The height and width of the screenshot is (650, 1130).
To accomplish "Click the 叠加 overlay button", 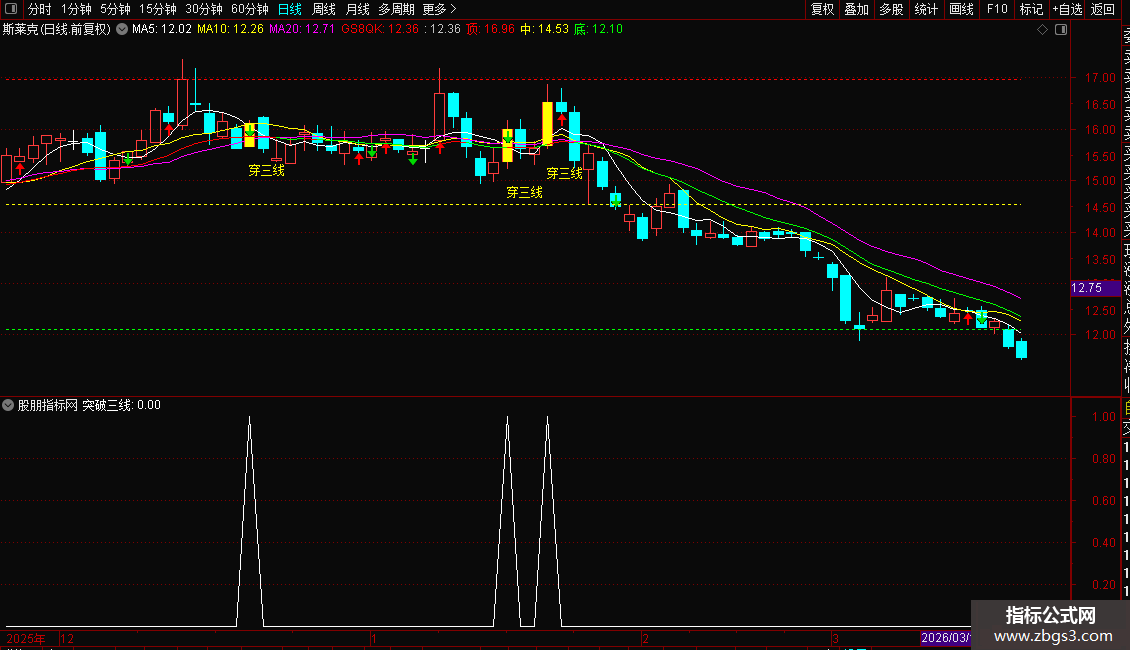I will [x=857, y=9].
